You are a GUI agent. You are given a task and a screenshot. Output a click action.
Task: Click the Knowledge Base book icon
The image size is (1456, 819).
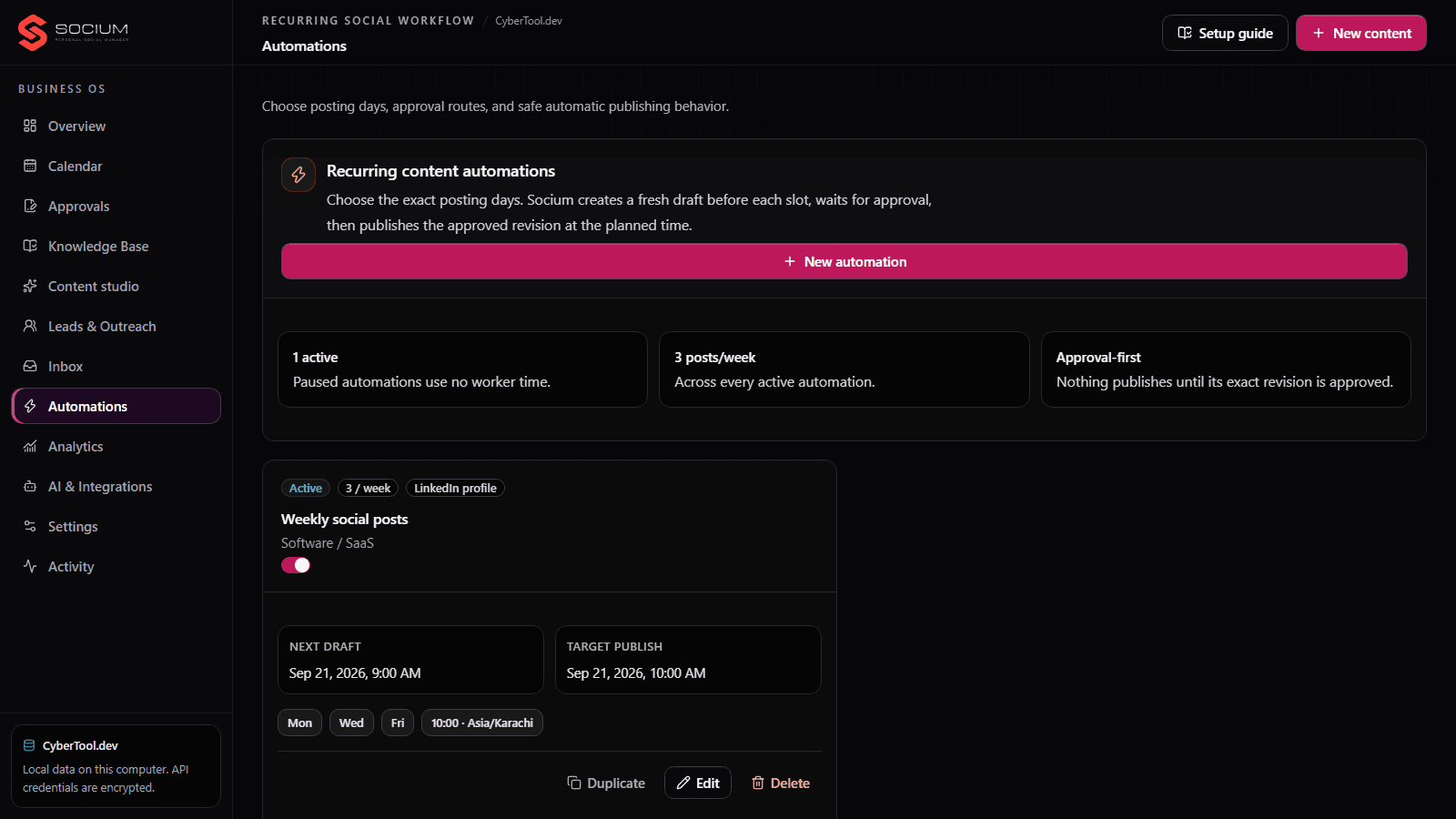click(x=30, y=246)
